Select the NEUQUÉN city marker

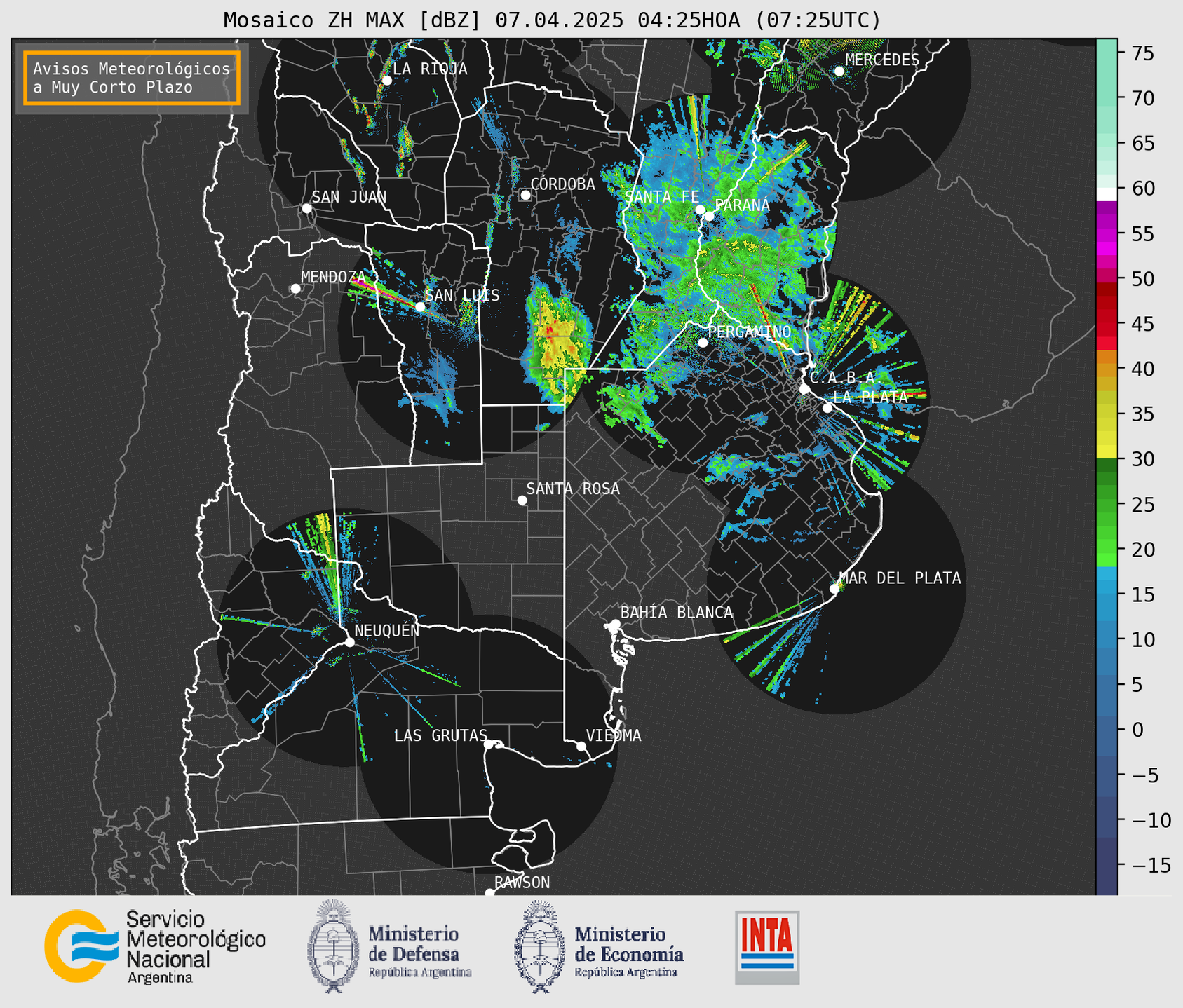[349, 642]
